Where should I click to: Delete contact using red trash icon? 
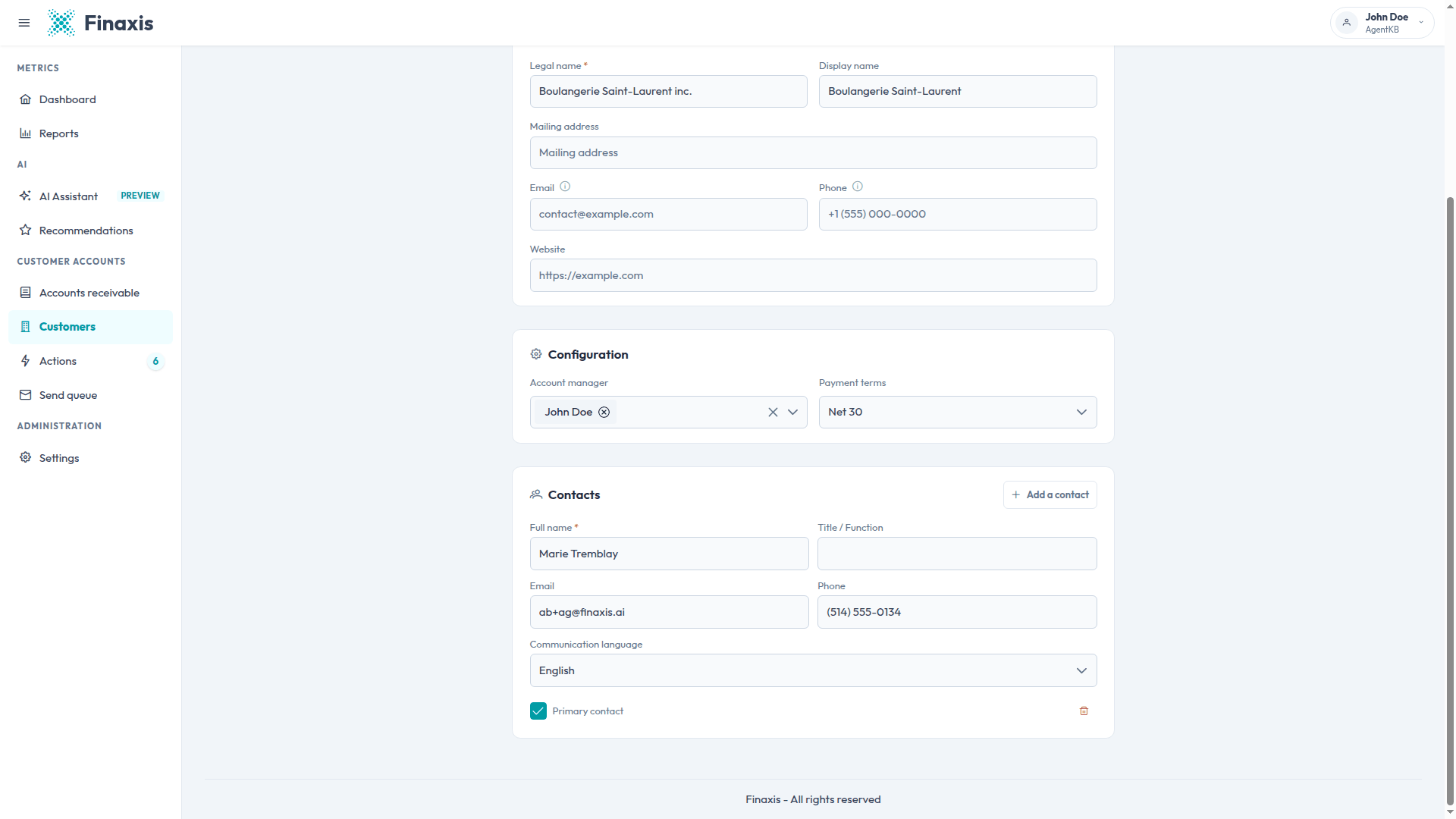click(1084, 711)
